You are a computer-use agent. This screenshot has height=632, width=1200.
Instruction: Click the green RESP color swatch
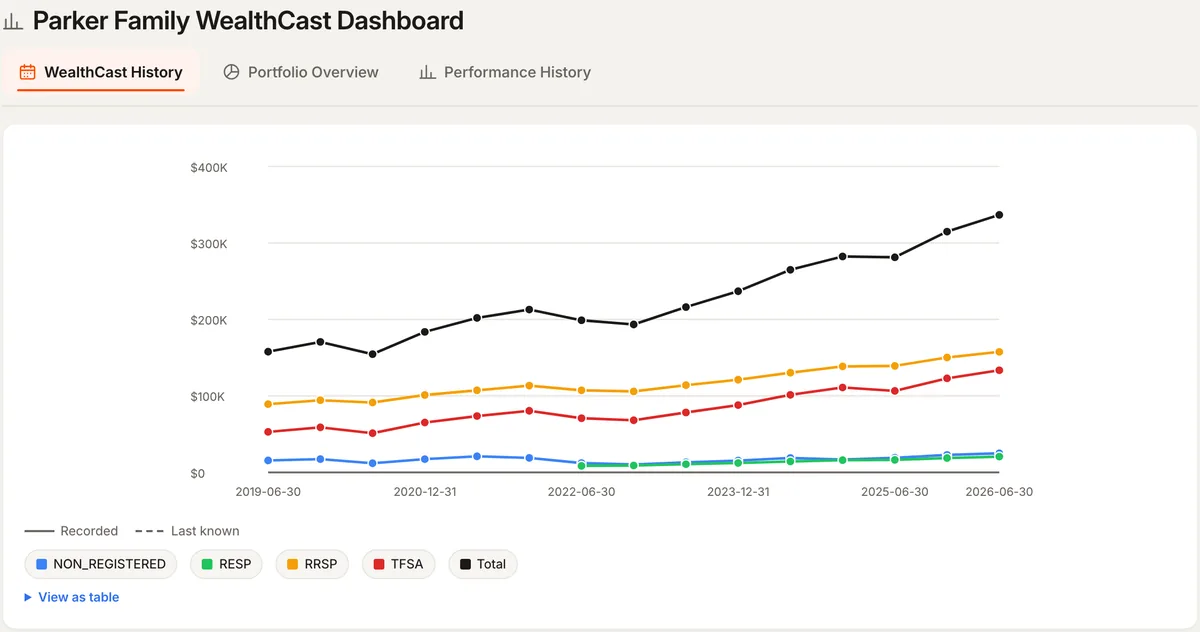pos(207,564)
